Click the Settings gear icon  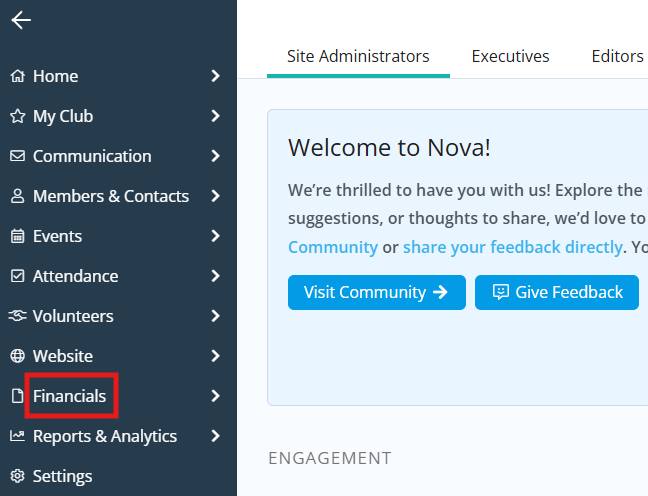click(x=17, y=476)
